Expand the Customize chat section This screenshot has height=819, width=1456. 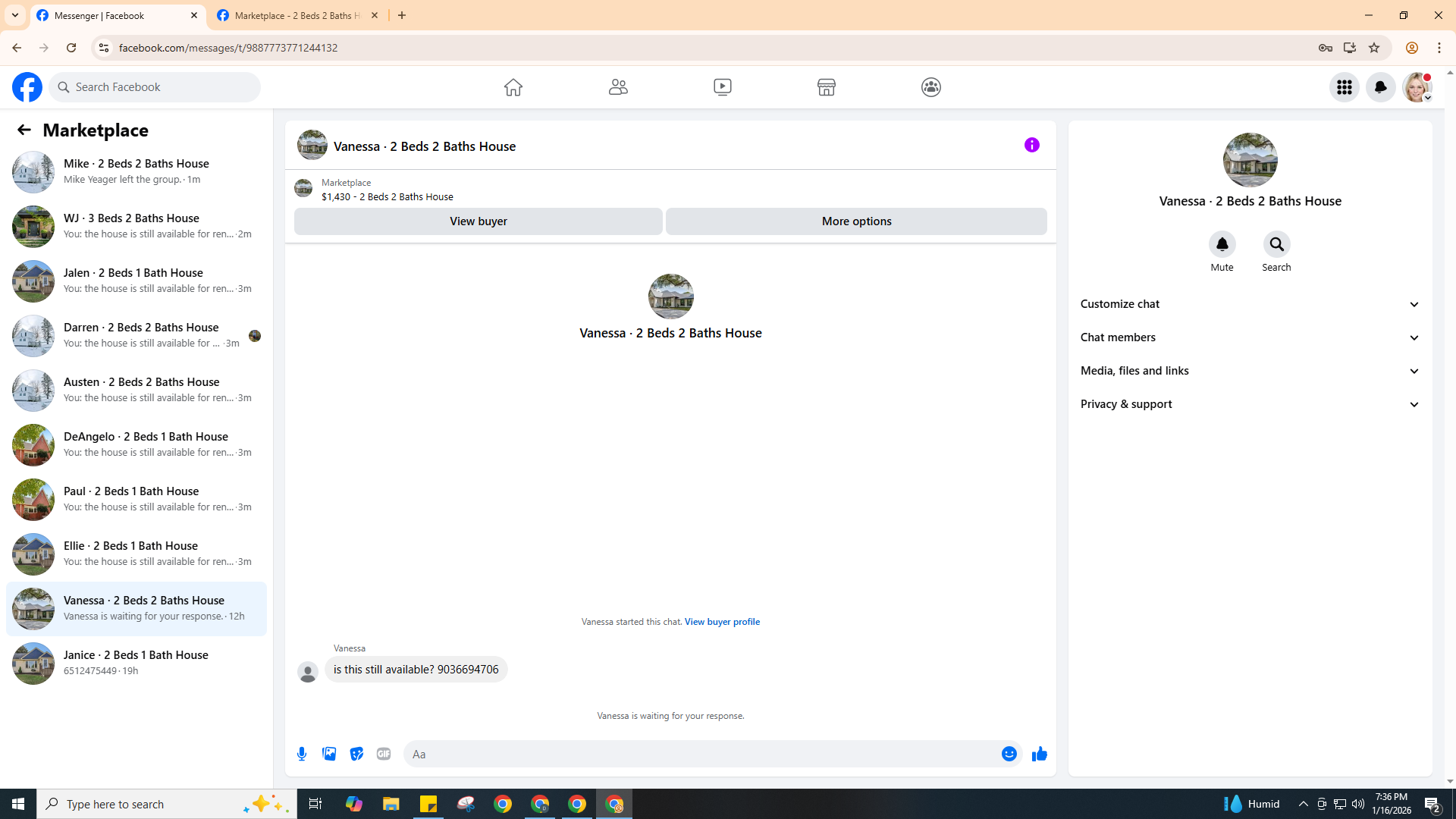(x=1249, y=304)
